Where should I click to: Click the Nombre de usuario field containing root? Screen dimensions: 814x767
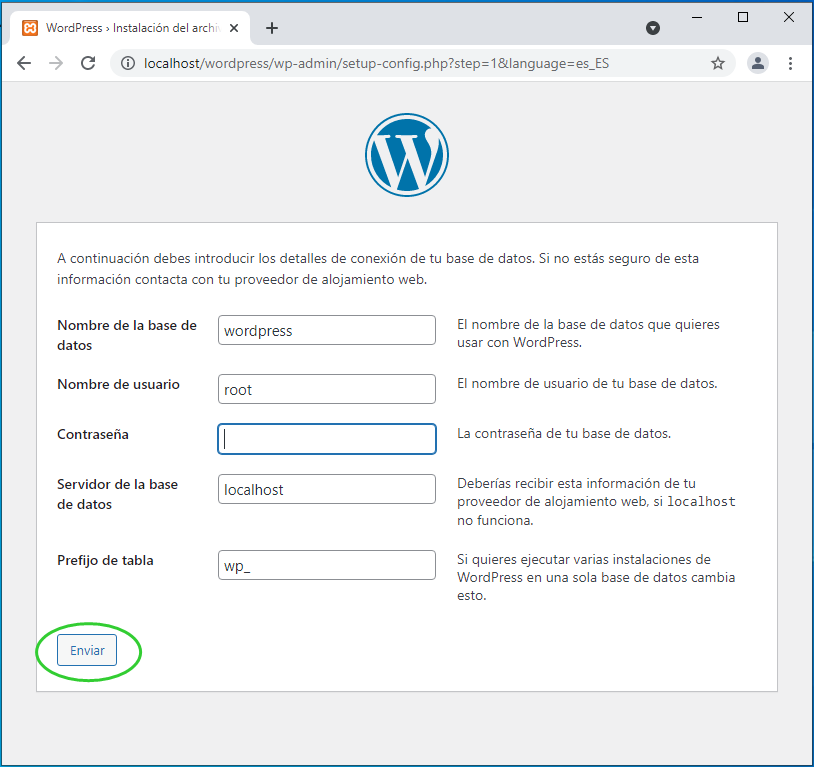pyautogui.click(x=327, y=389)
